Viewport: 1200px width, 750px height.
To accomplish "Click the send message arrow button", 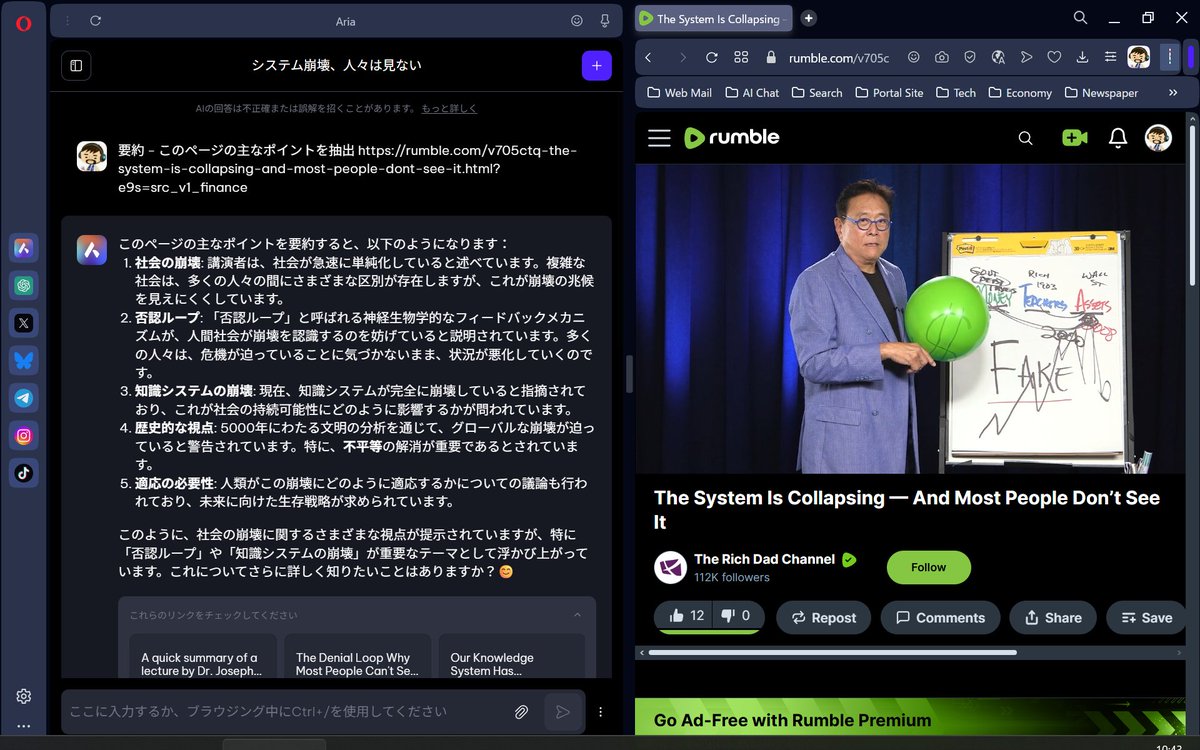I will pos(563,712).
